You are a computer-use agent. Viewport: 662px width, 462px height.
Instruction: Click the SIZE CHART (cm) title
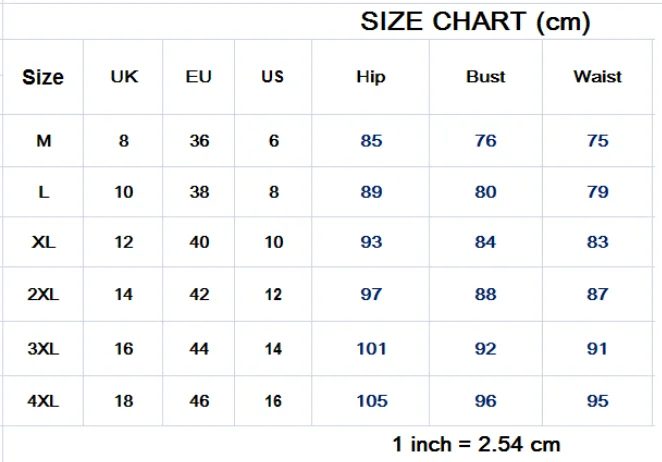[x=475, y=22]
